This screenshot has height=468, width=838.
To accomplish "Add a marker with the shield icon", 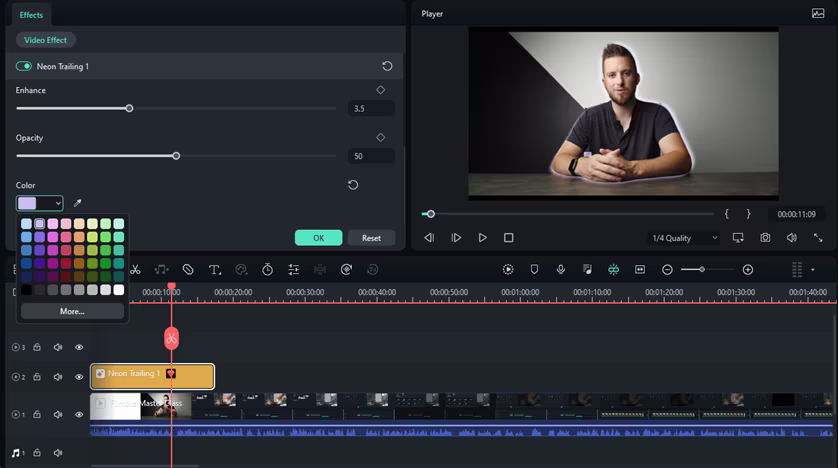I will 534,270.
